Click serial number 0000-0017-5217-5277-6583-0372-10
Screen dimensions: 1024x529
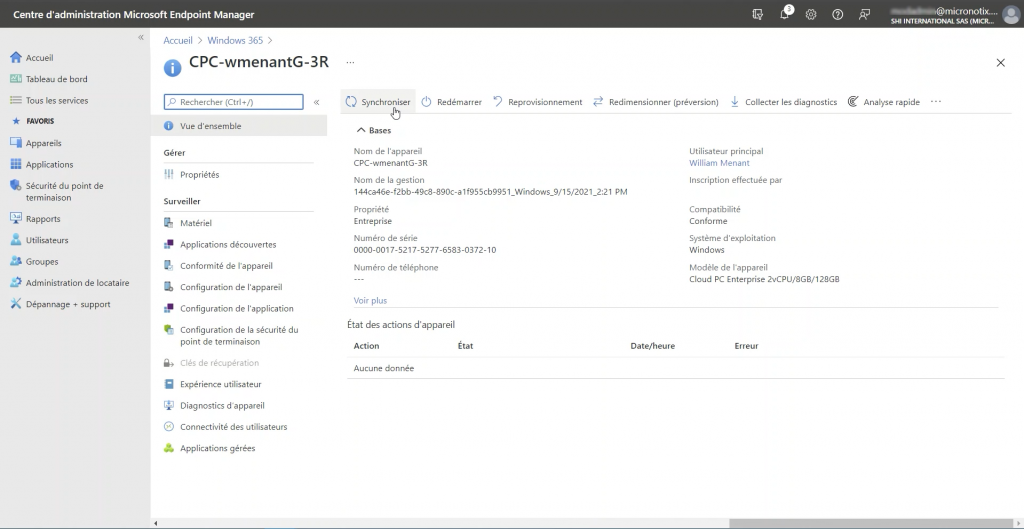click(424, 250)
